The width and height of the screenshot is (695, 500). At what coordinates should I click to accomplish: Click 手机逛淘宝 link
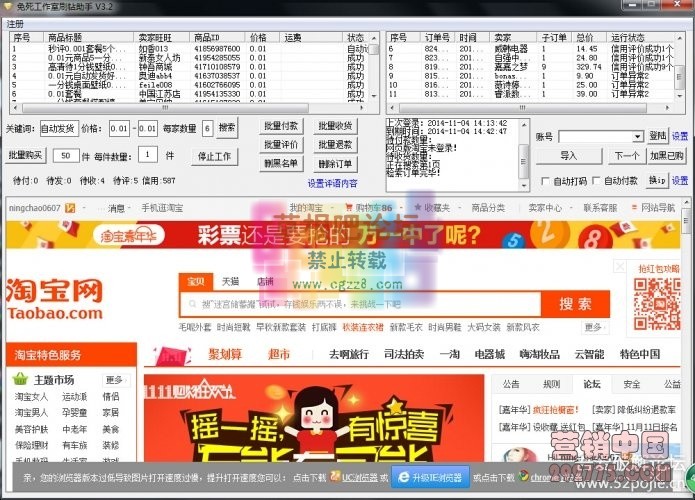point(162,208)
